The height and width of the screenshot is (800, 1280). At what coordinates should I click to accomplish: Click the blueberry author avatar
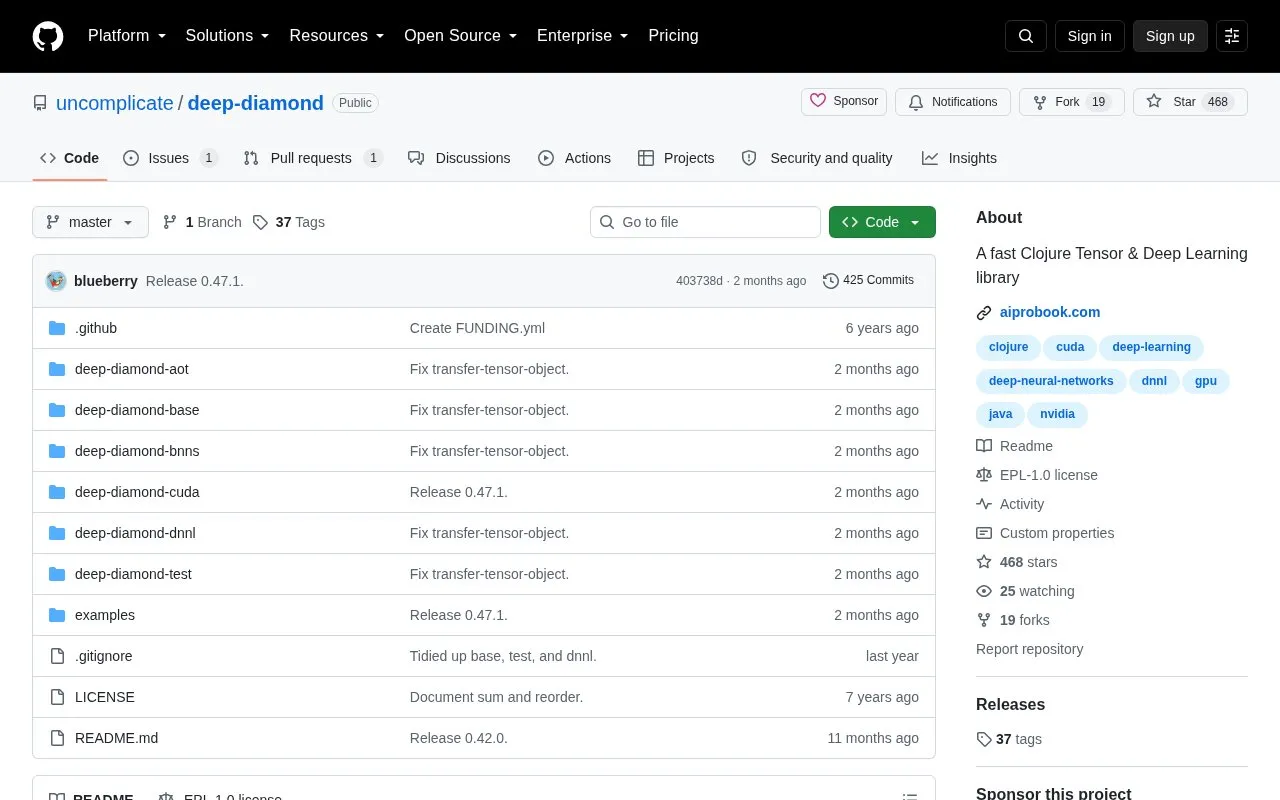click(x=56, y=281)
